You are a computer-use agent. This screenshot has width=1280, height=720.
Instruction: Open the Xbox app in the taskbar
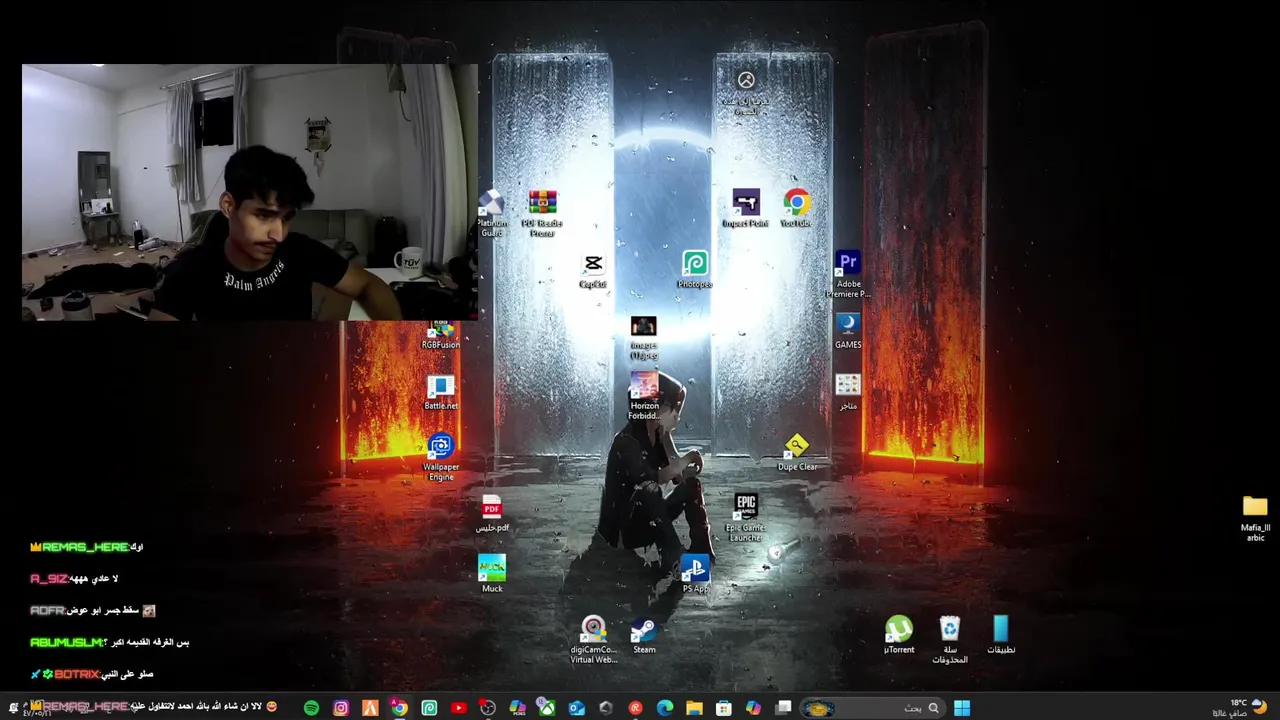(x=547, y=708)
